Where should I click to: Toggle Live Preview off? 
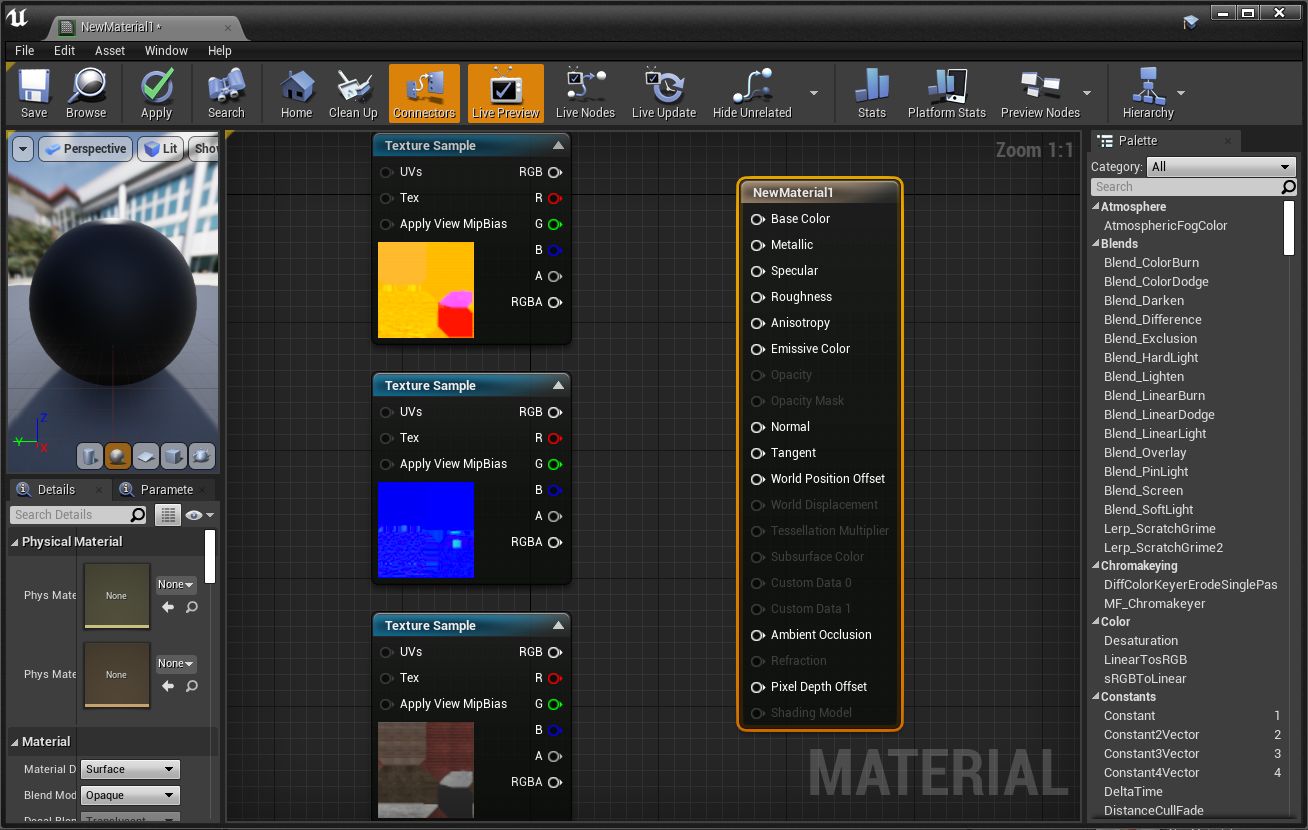(x=505, y=93)
